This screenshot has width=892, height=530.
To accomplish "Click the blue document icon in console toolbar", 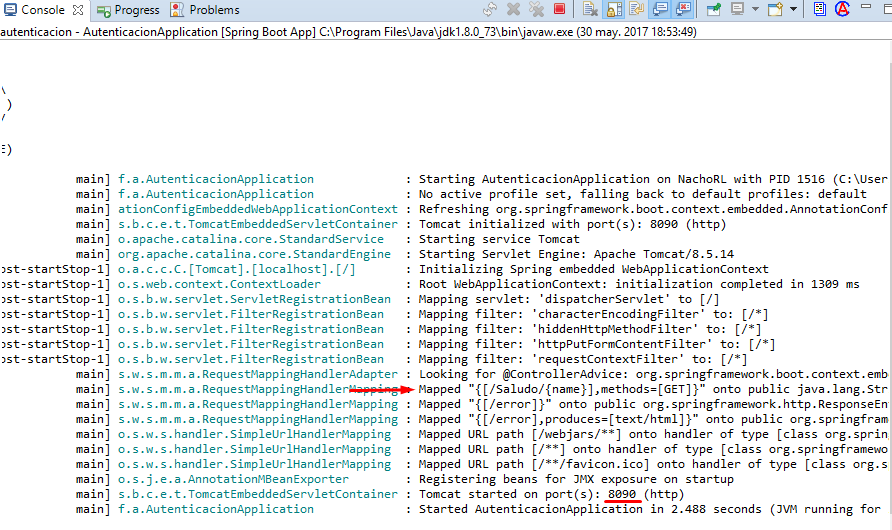I will tap(820, 10).
